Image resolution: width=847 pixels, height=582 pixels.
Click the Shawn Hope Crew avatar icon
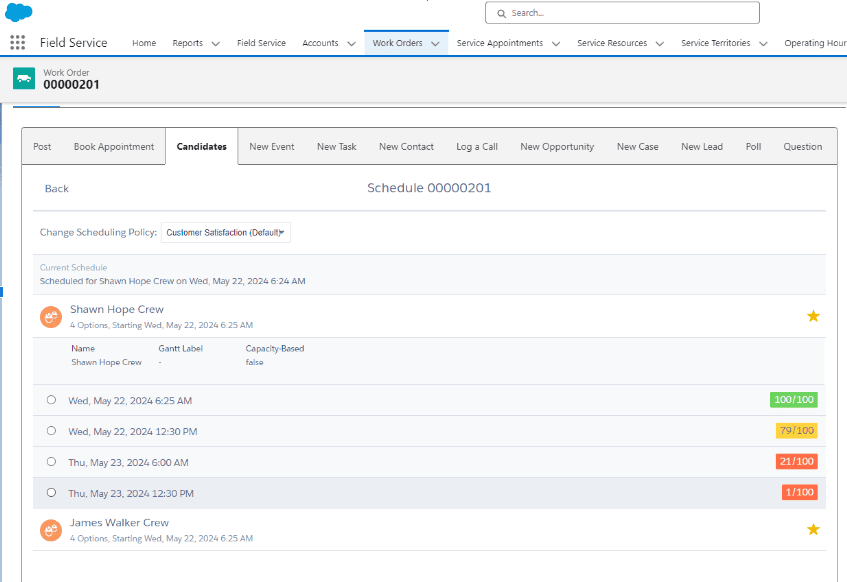pyautogui.click(x=51, y=316)
